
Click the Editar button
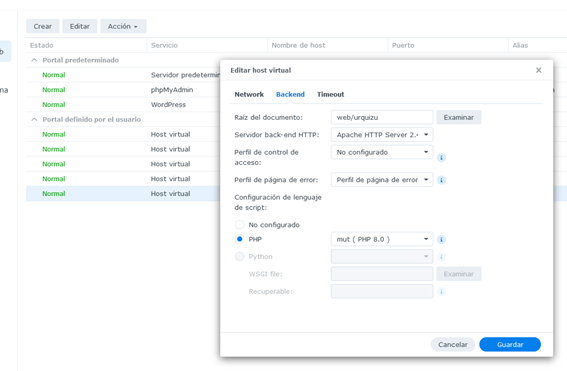pyautogui.click(x=80, y=26)
